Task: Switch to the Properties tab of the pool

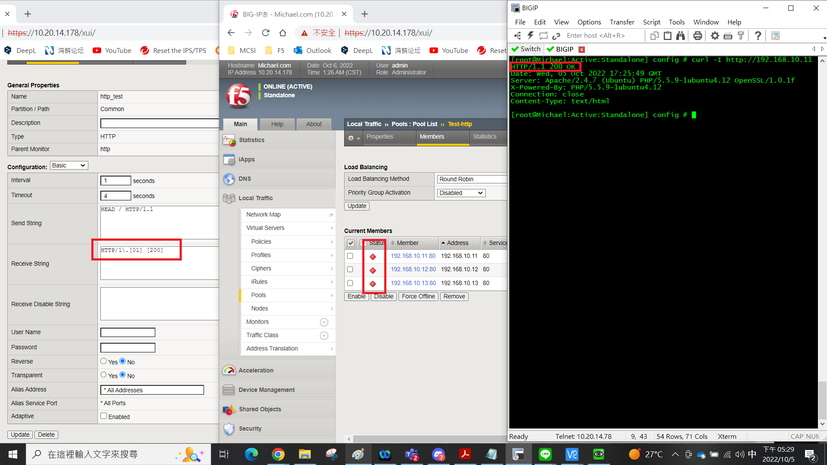Action: (380, 137)
